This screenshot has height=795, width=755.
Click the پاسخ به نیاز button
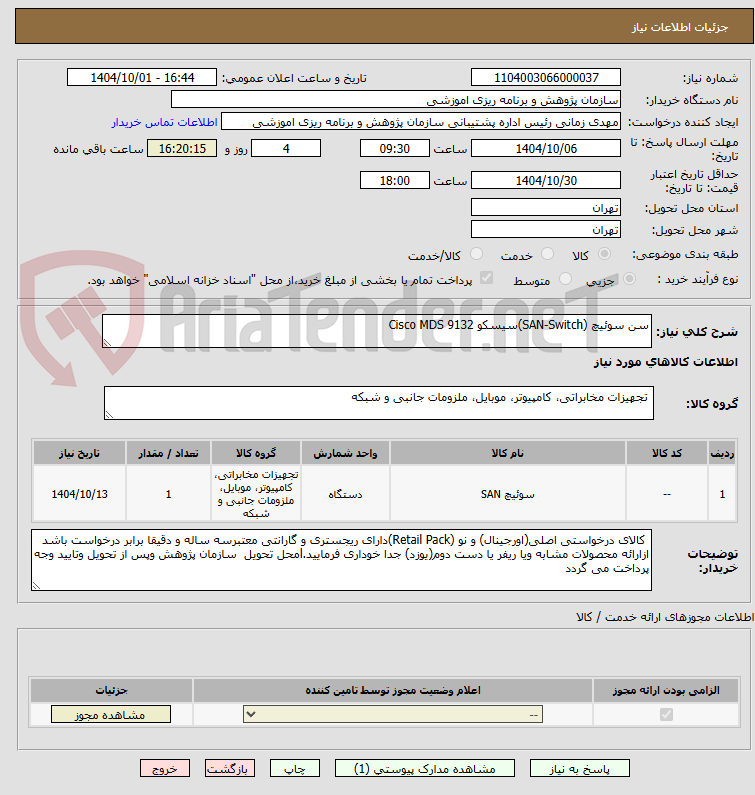[x=580, y=769]
